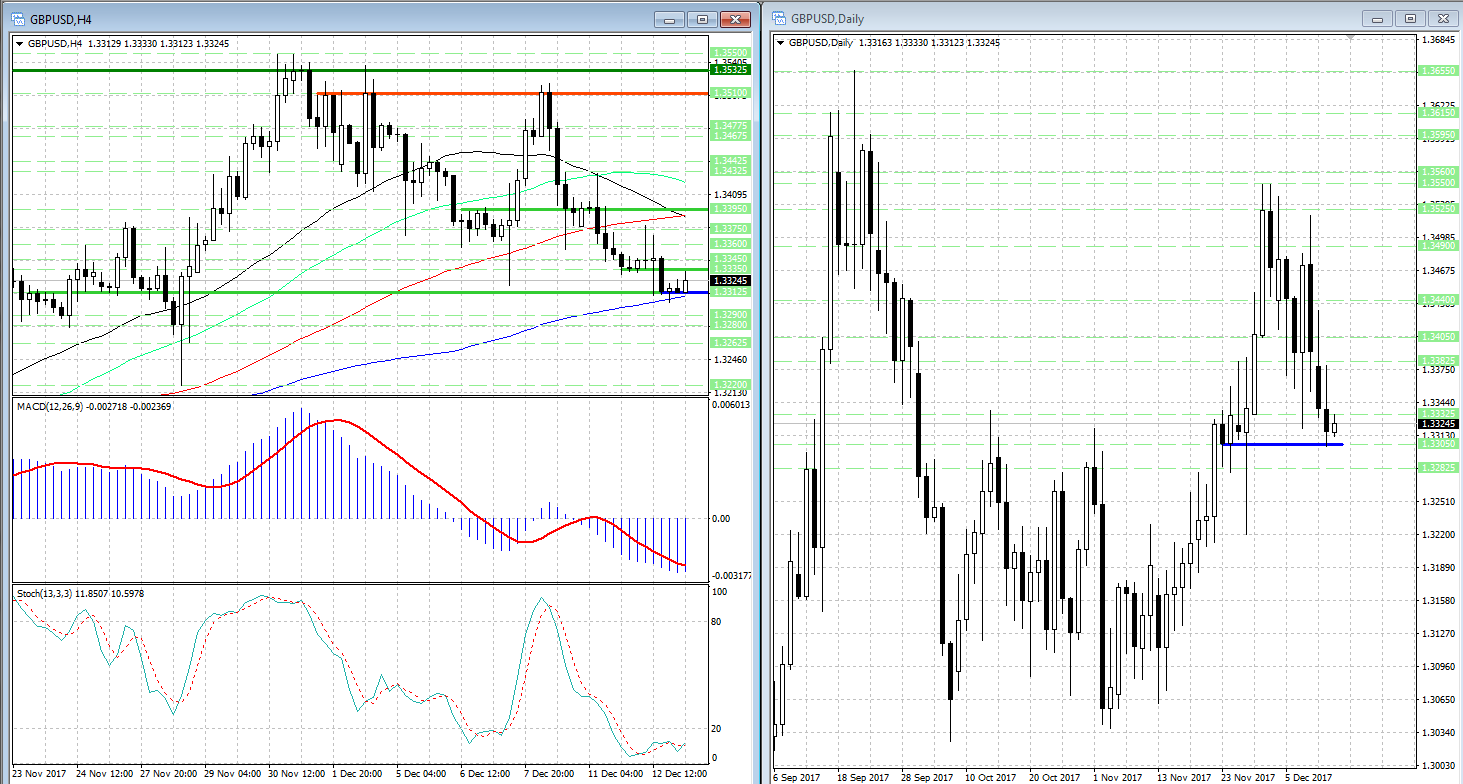
Task: Close the GBPUSD,H4 chart window
Action: pos(735,19)
